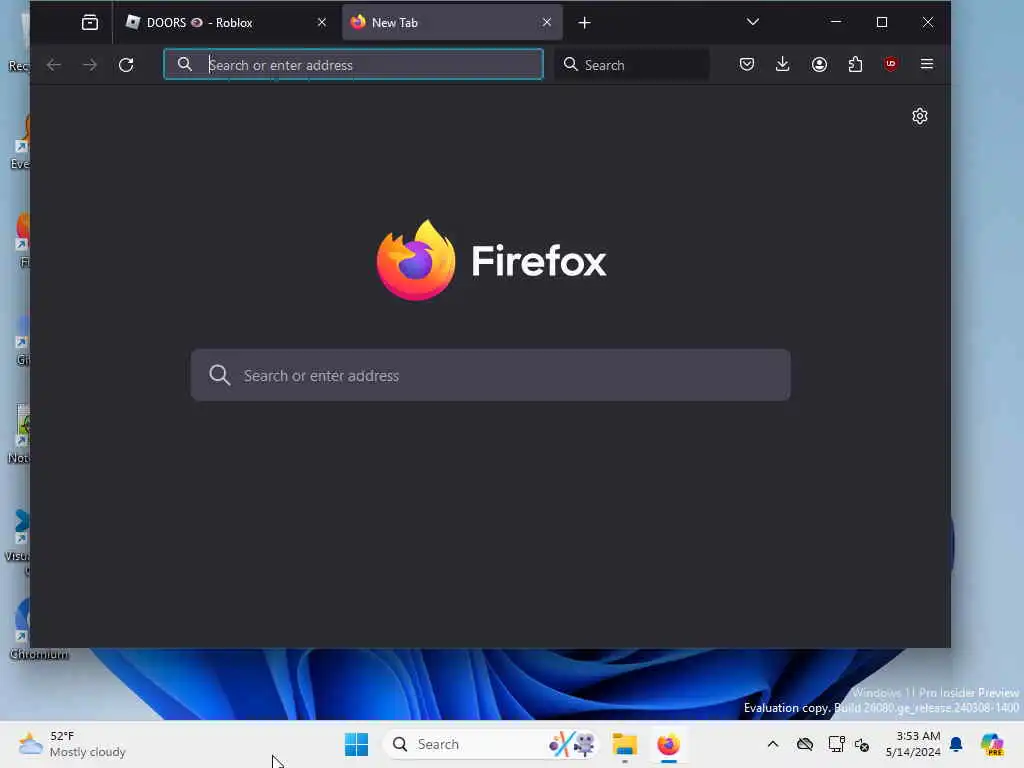Open a new tab with the plus button
Viewport: 1024px width, 768px height.
584,23
